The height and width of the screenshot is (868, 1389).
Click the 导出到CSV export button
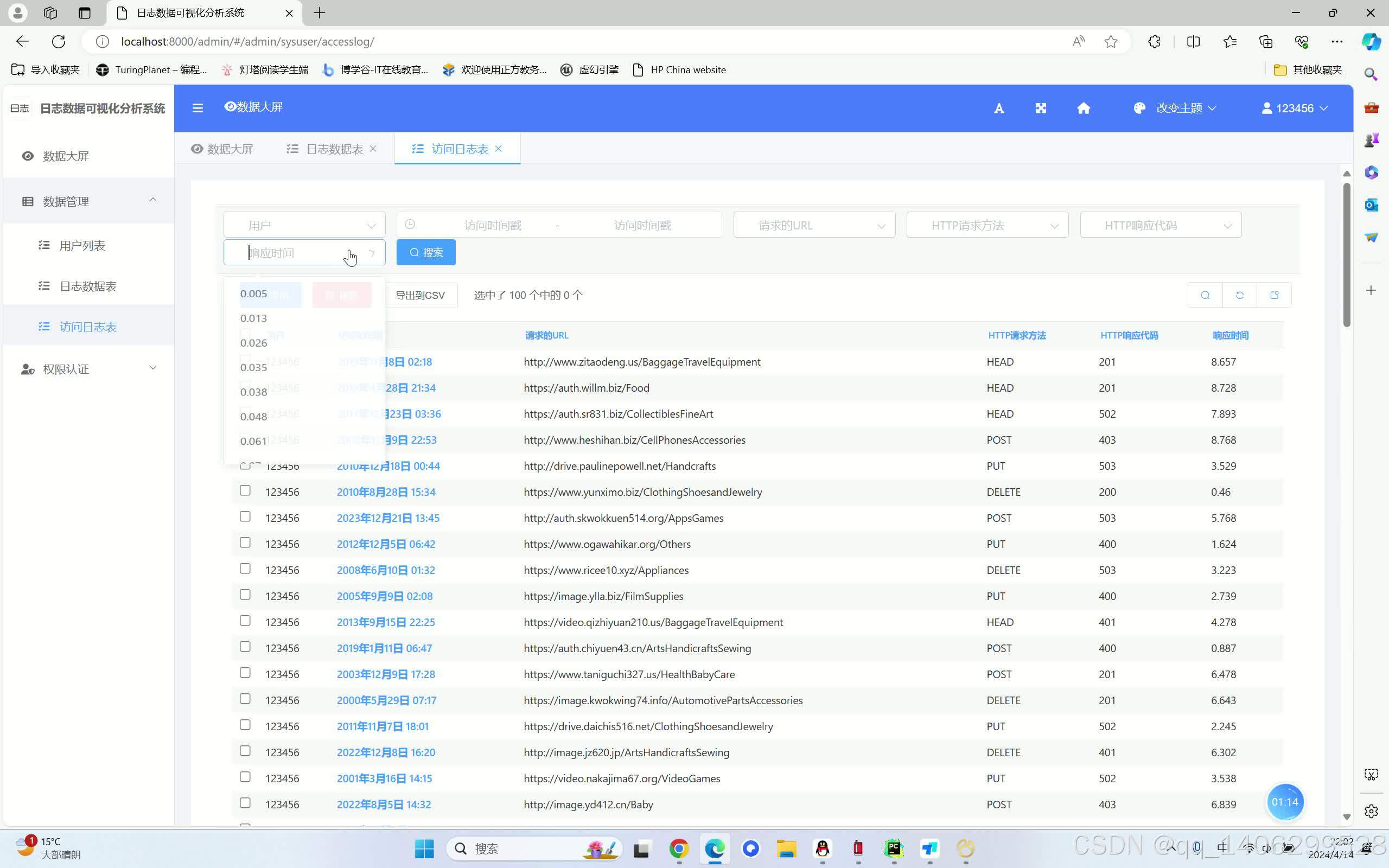click(x=420, y=295)
